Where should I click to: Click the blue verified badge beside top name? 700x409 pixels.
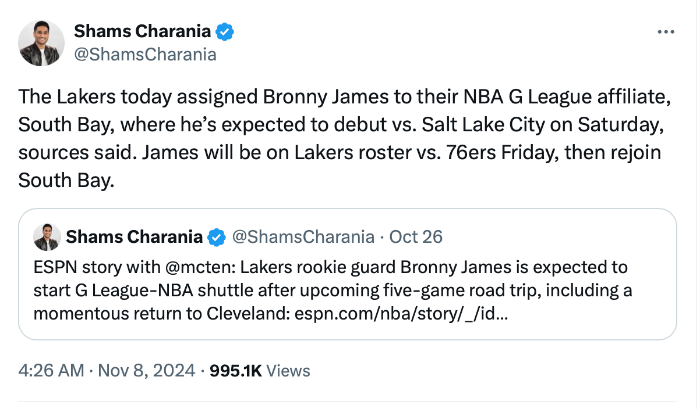[226, 32]
